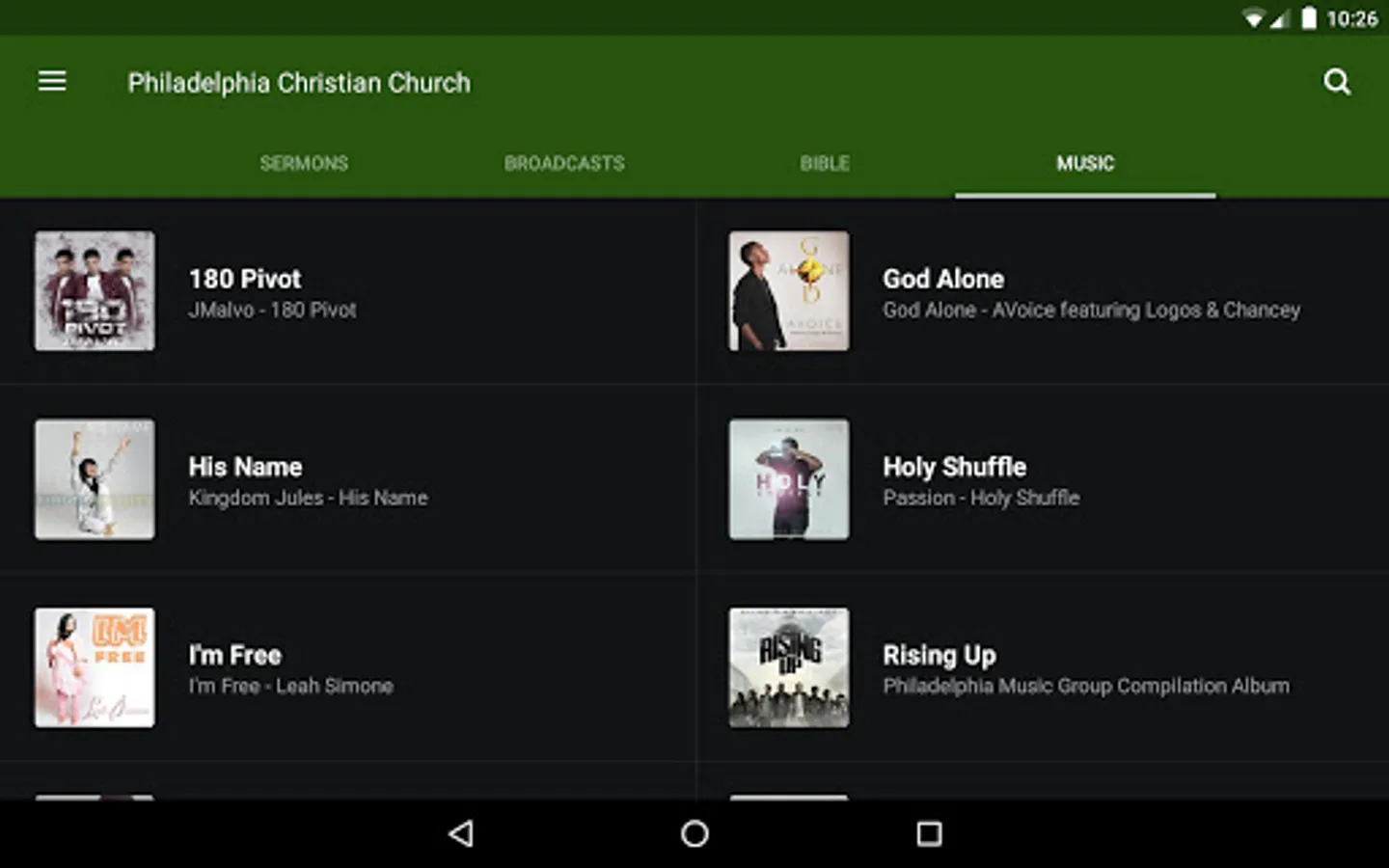
Task: Select the 180 Pivot title
Action: click(x=245, y=279)
